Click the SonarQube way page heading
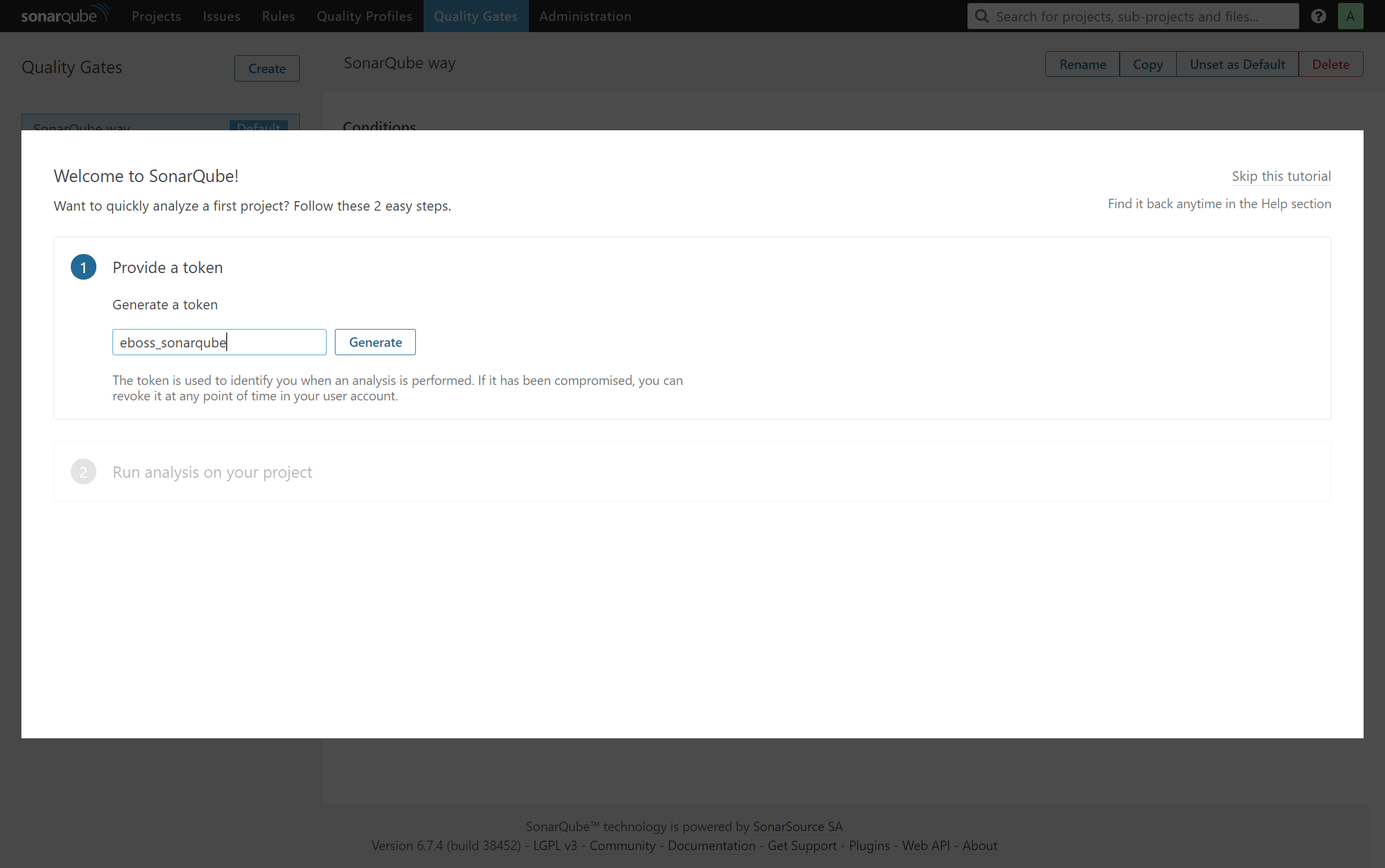1385x868 pixels. point(400,62)
